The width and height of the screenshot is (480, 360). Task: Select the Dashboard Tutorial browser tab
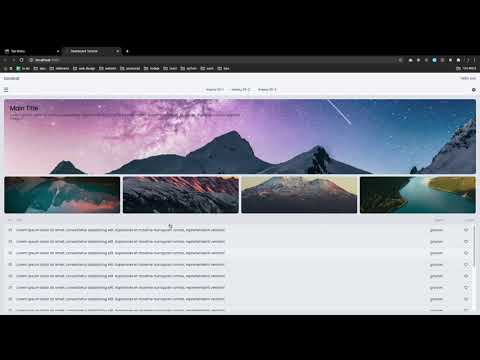point(92,51)
